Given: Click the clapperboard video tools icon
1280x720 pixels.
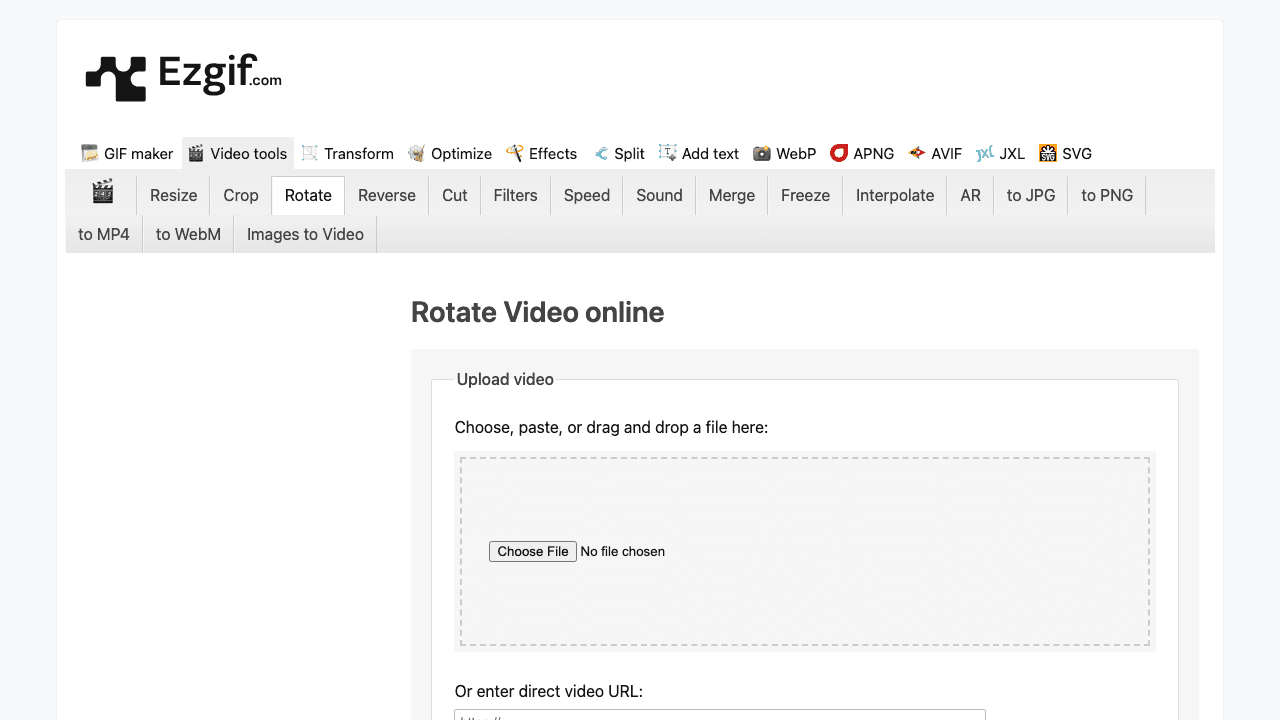Looking at the screenshot, I should pos(102,195).
